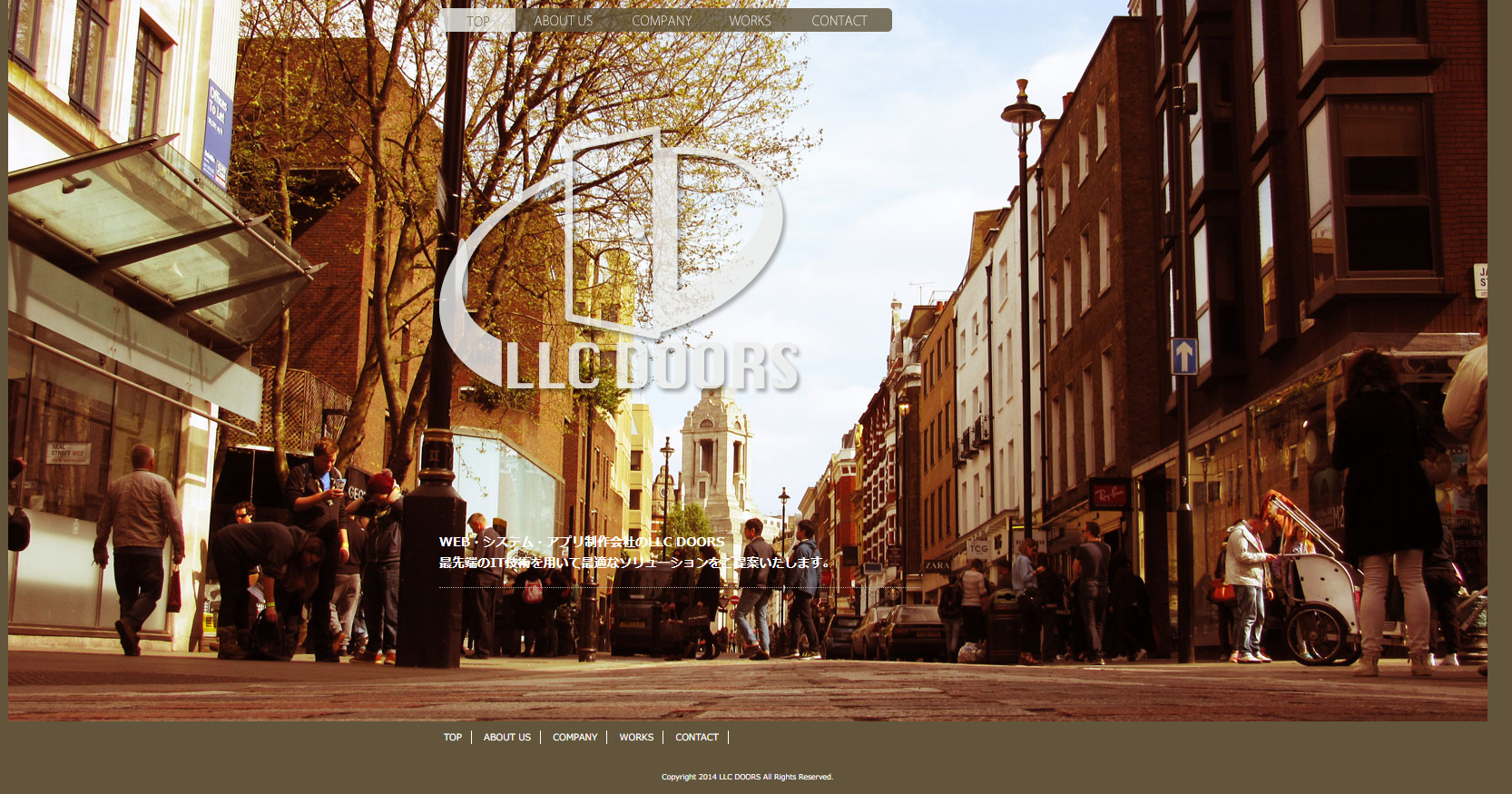Click the tagline line starting with 最先端のIT技術
1512x794 pixels.
tap(635, 563)
